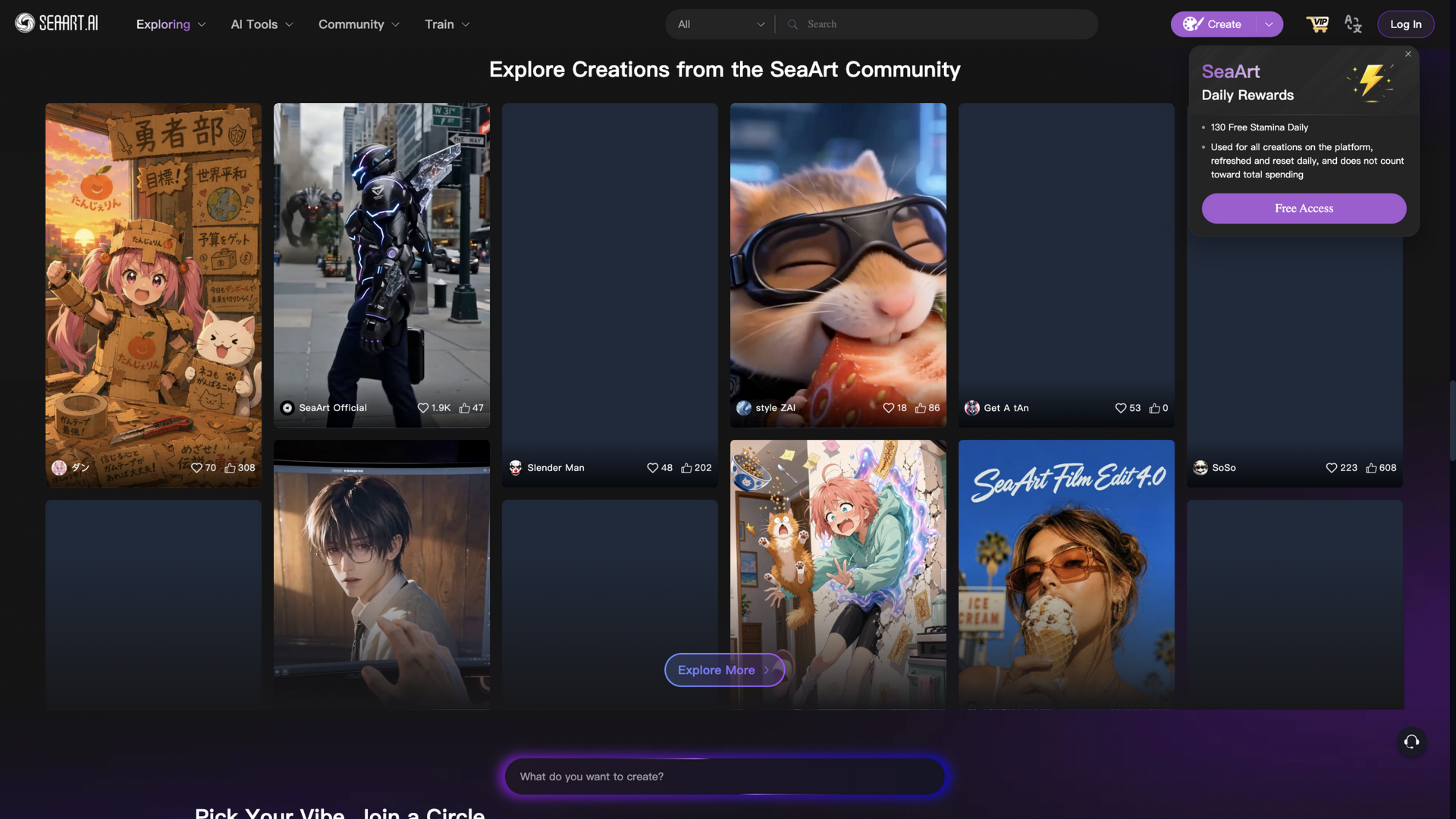Viewport: 1456px width, 819px height.
Task: Click the Free Access button
Action: click(1304, 209)
